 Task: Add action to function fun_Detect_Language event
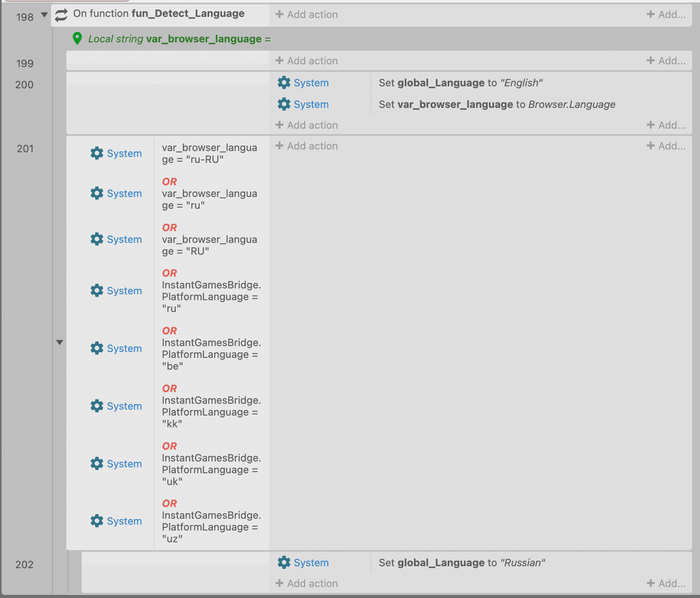pos(307,14)
